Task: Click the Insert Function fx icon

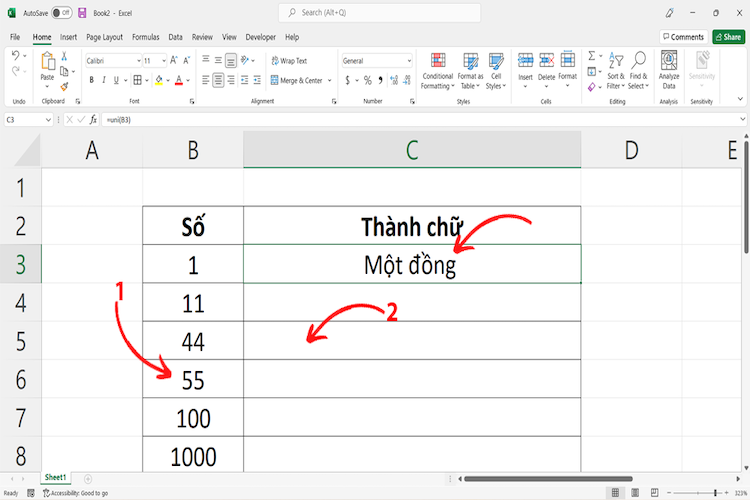Action: coord(93,120)
